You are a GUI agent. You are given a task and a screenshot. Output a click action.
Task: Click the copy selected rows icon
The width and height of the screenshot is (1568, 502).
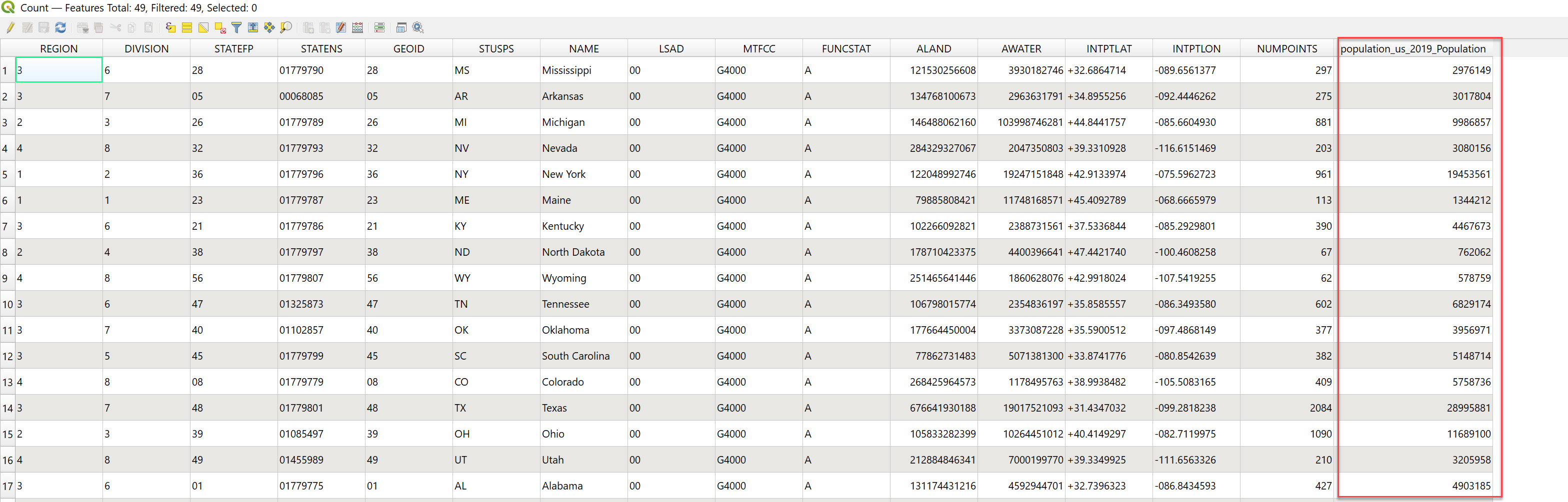(131, 27)
